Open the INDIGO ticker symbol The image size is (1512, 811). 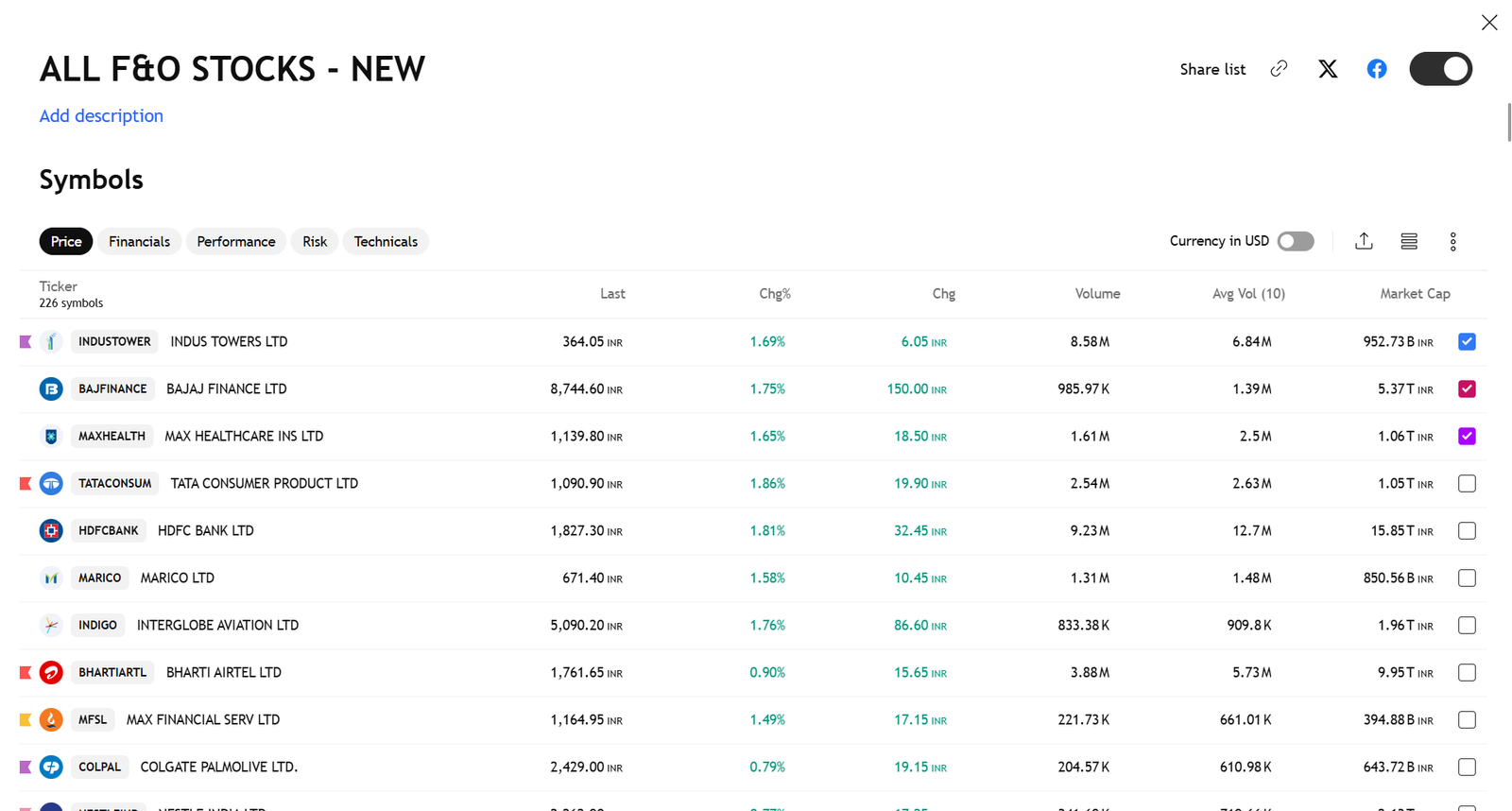pyautogui.click(x=97, y=625)
